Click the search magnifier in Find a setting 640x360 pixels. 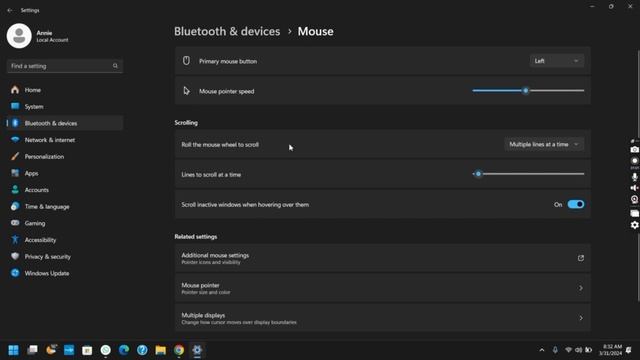point(115,66)
